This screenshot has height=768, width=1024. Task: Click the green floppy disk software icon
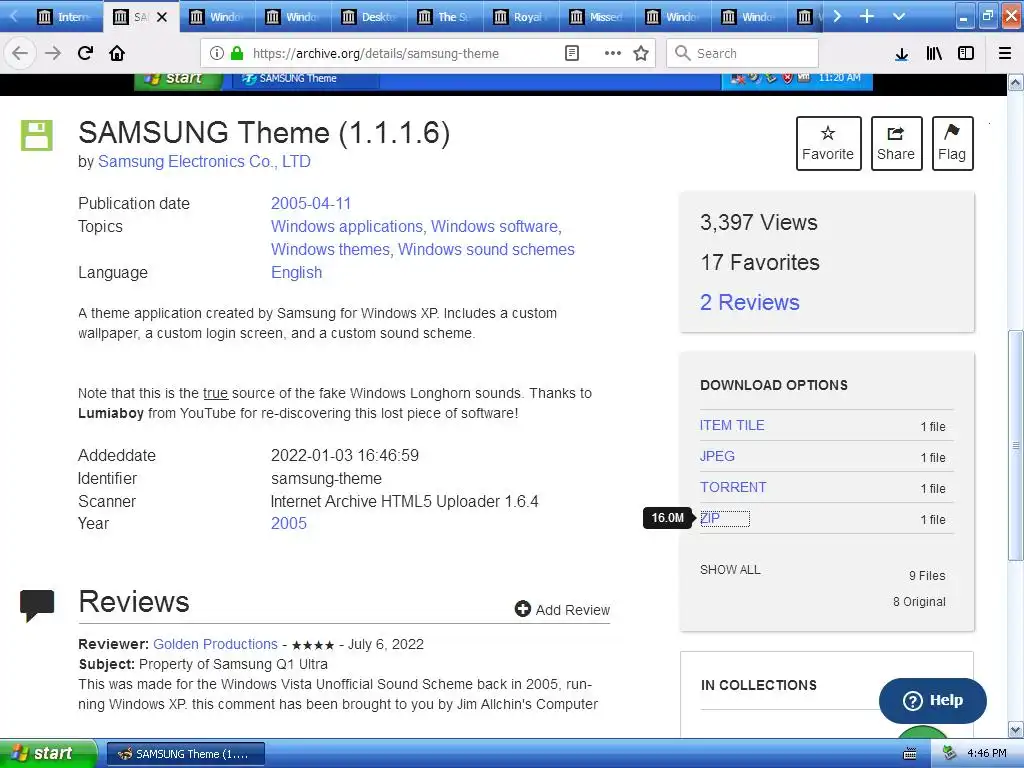[x=37, y=135]
